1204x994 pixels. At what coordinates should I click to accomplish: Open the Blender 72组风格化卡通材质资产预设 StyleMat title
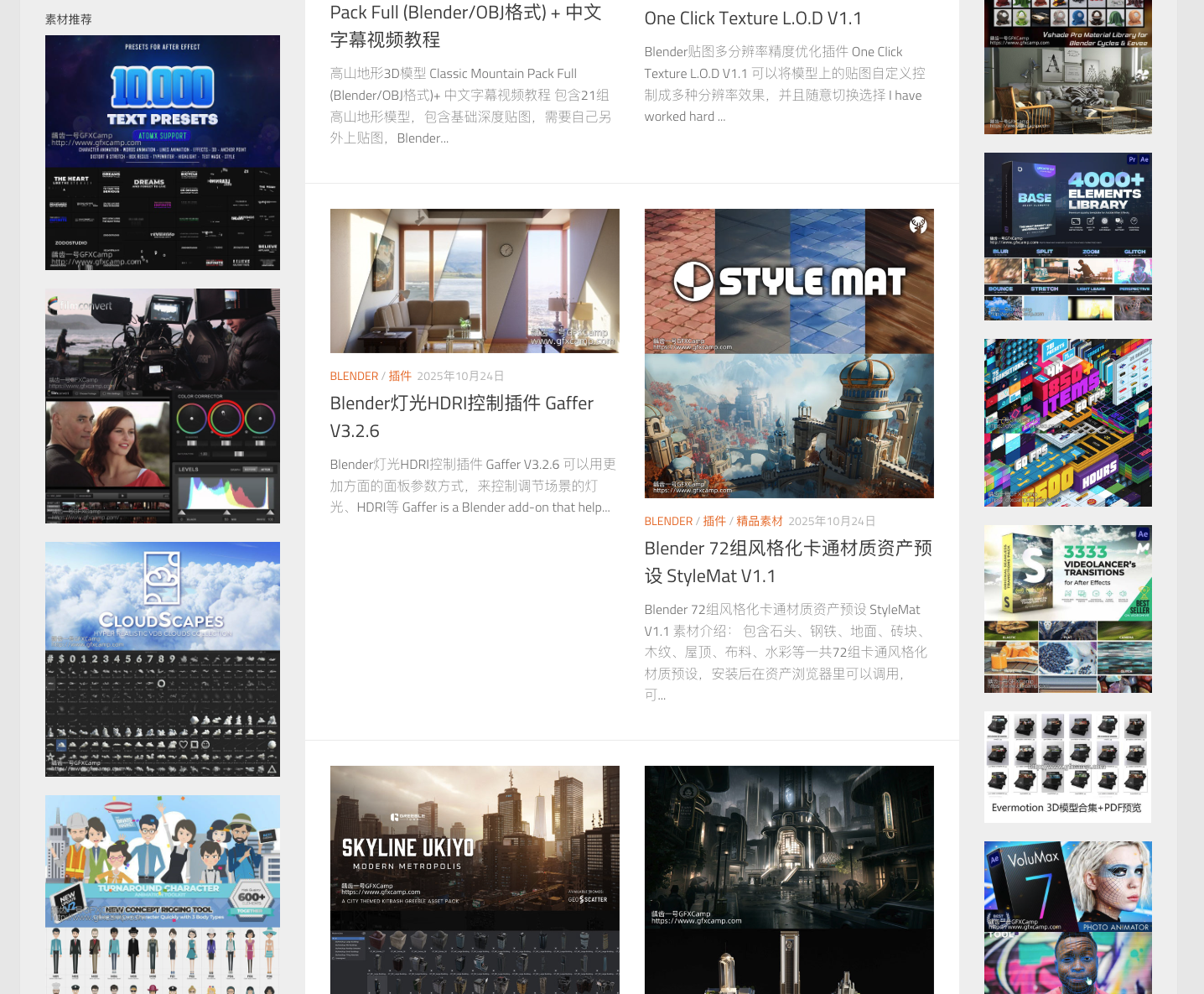click(x=788, y=562)
